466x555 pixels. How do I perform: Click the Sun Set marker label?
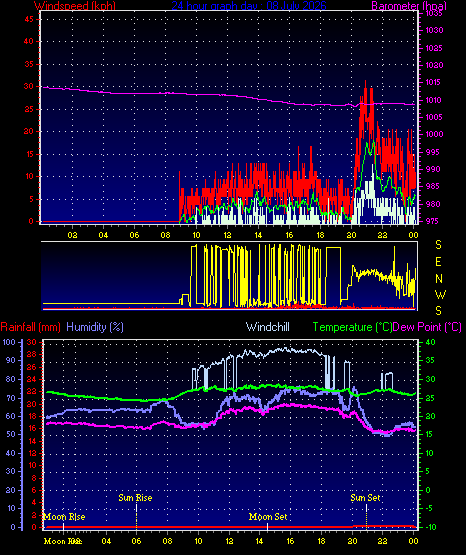(365, 498)
